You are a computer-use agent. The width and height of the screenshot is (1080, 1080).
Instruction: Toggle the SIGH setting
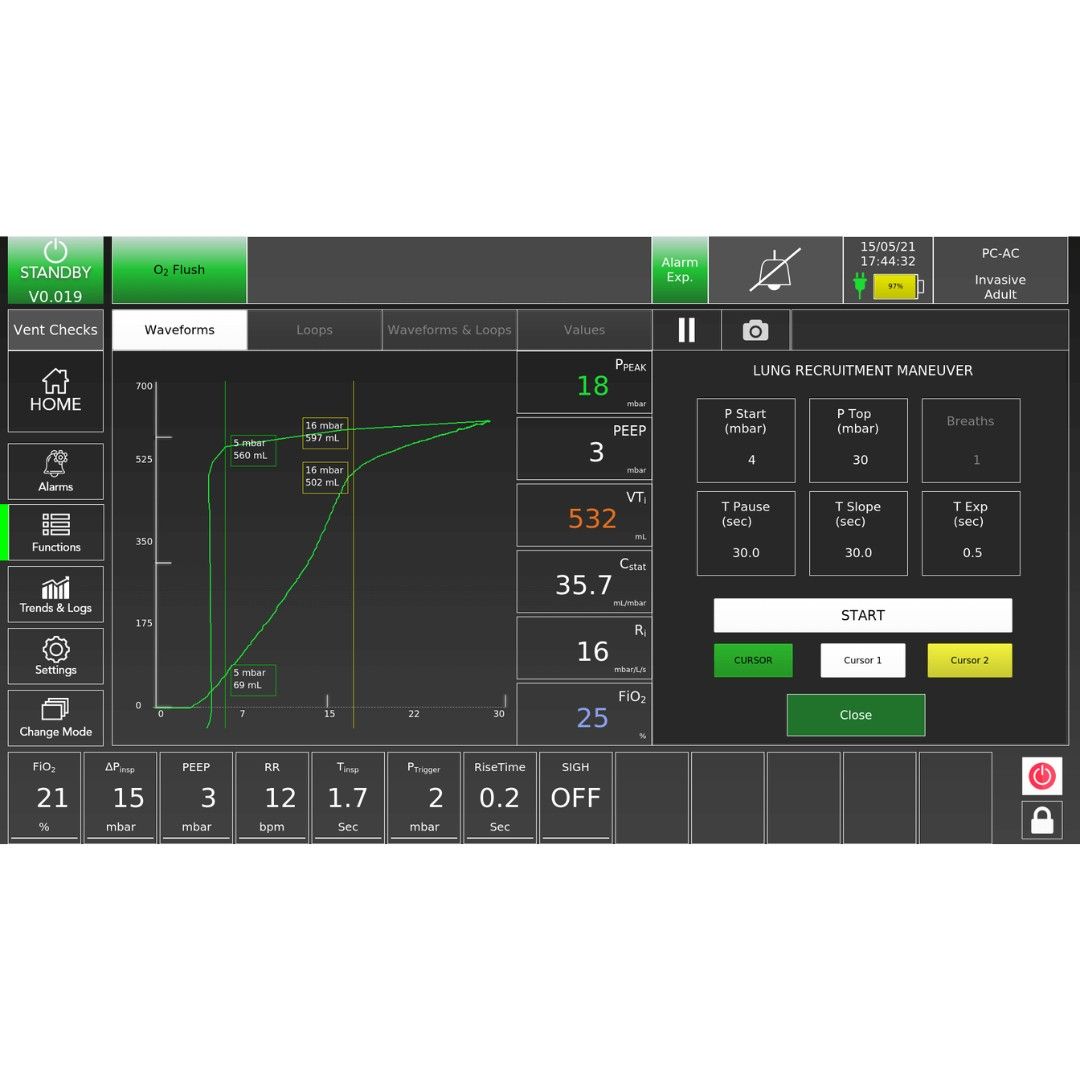(x=575, y=797)
